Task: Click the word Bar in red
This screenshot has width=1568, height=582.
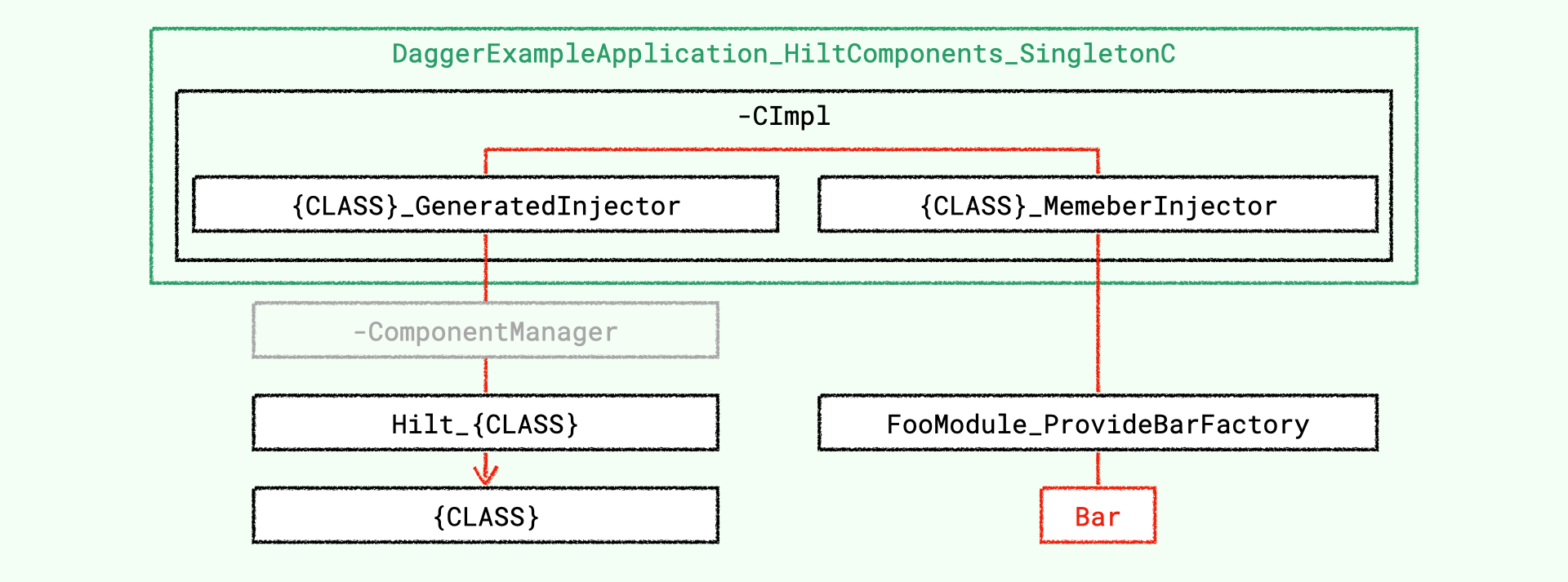Action: tap(1098, 517)
